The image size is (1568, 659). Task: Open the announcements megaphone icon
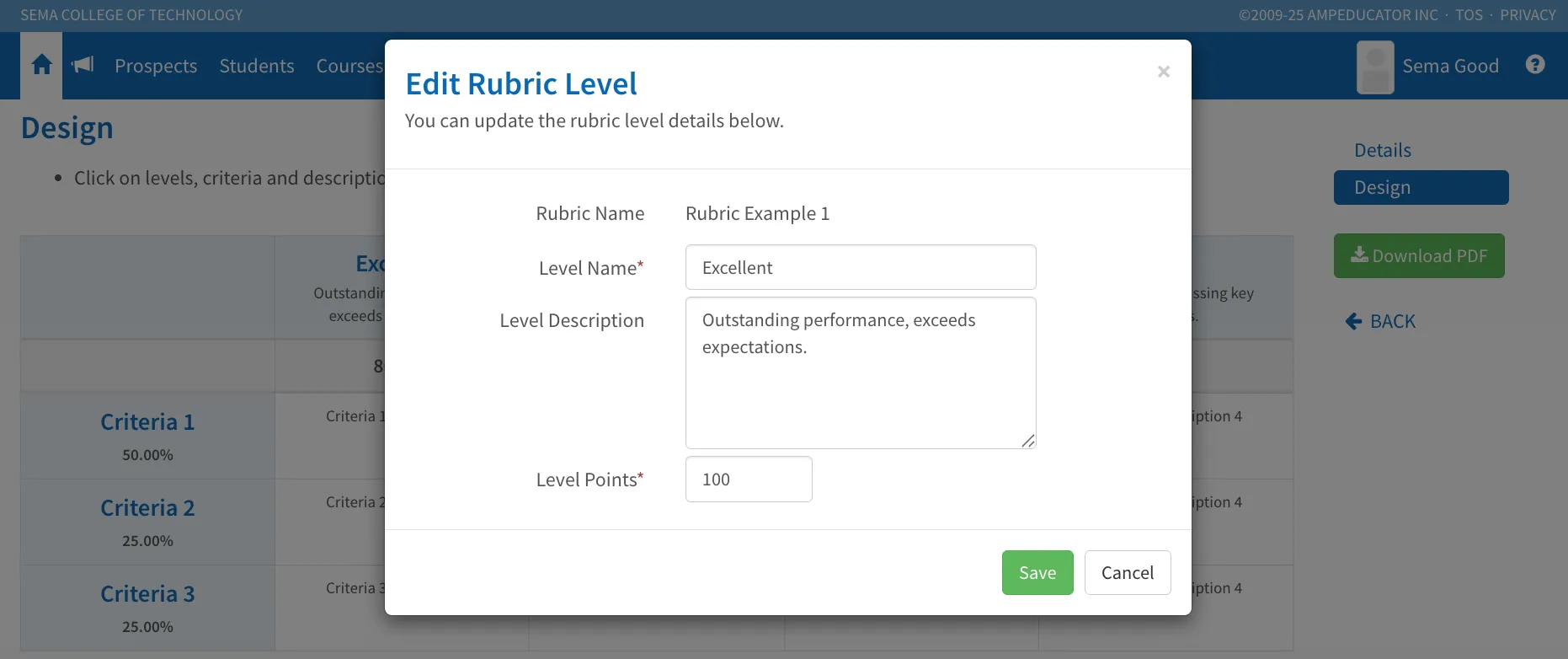(x=83, y=65)
